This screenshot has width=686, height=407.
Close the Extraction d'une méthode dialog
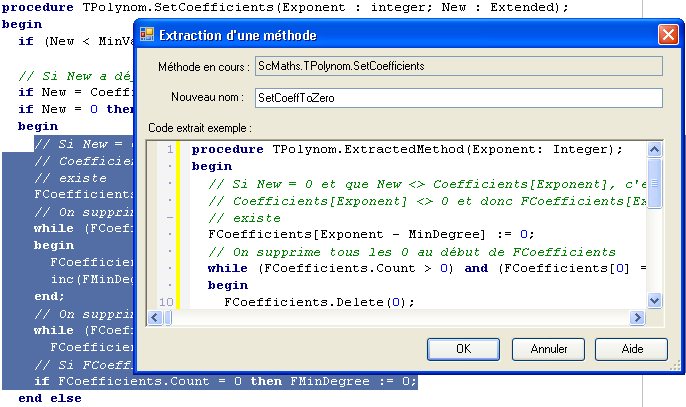click(667, 35)
